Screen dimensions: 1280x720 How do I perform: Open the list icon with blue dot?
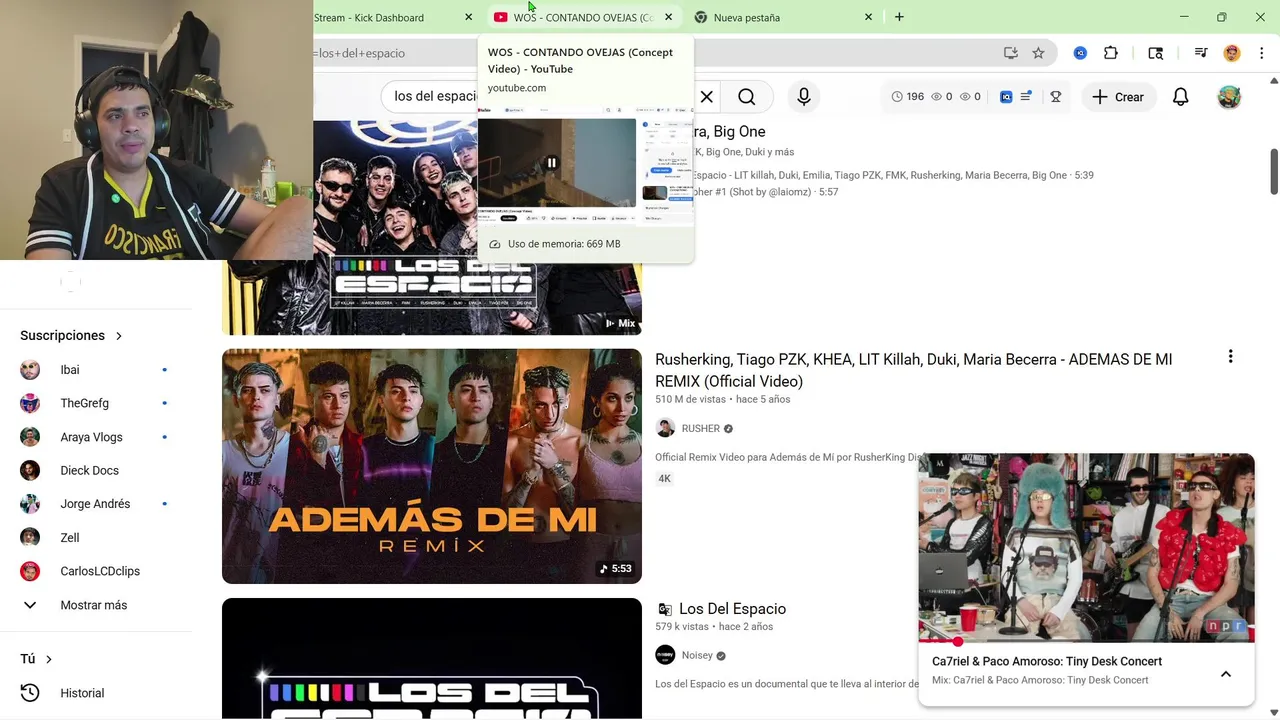click(1026, 97)
